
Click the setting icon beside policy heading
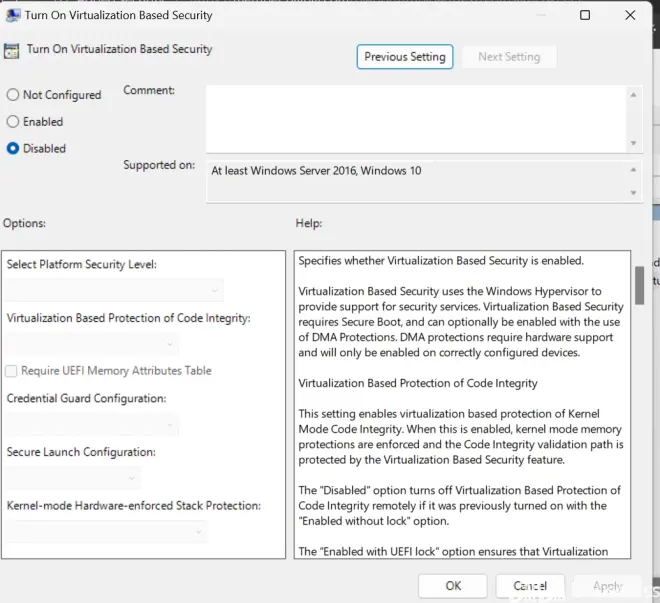pyautogui.click(x=11, y=51)
